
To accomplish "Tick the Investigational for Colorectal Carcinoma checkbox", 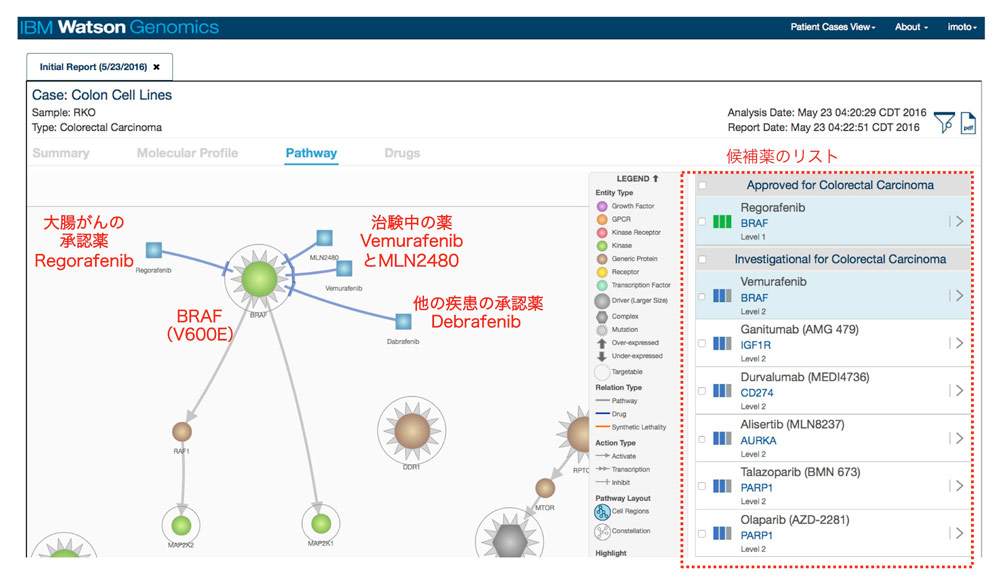I will pos(702,259).
